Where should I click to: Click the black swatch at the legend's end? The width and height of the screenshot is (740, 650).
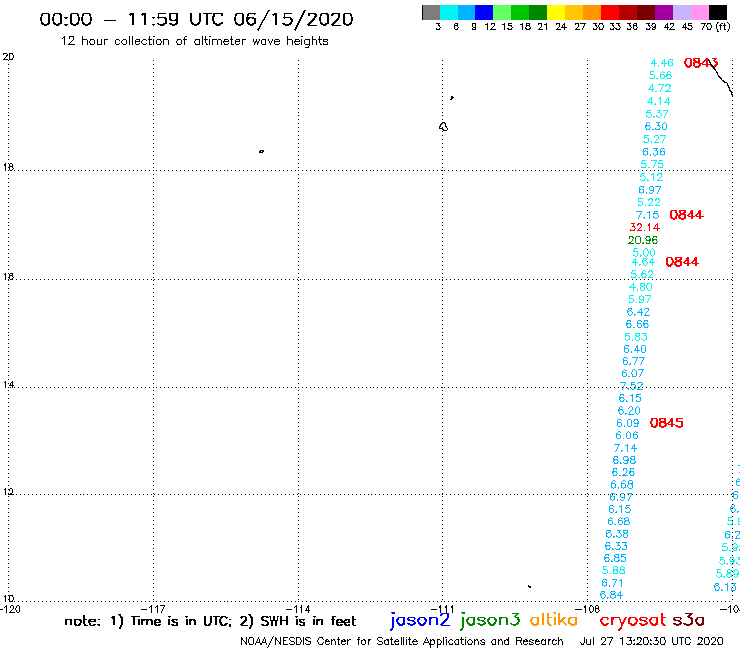tap(718, 12)
